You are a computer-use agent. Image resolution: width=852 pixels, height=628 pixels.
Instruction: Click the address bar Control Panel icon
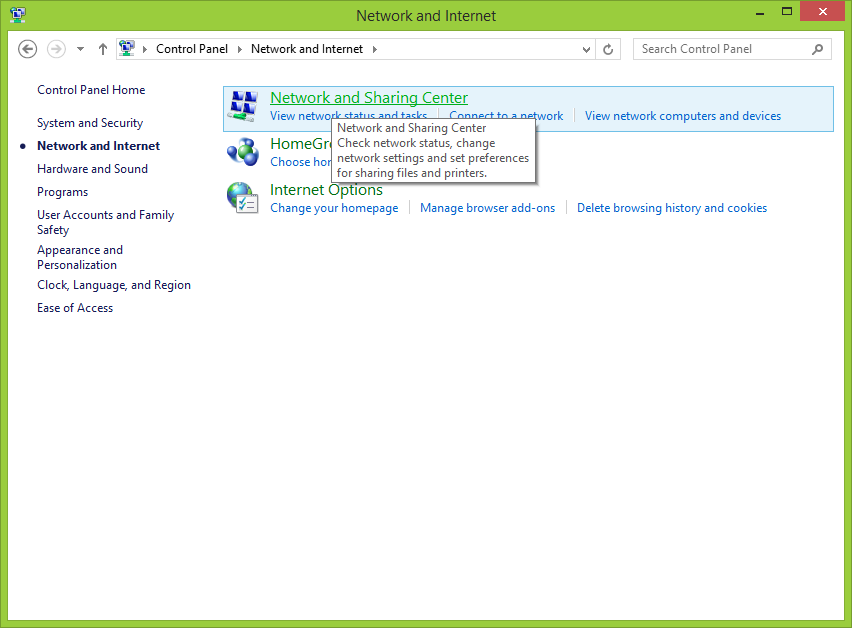(x=127, y=49)
